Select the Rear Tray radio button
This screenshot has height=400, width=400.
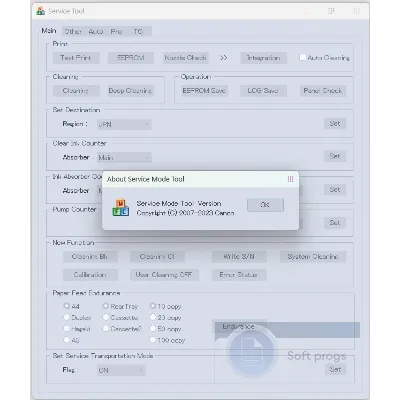pyautogui.click(x=106, y=306)
